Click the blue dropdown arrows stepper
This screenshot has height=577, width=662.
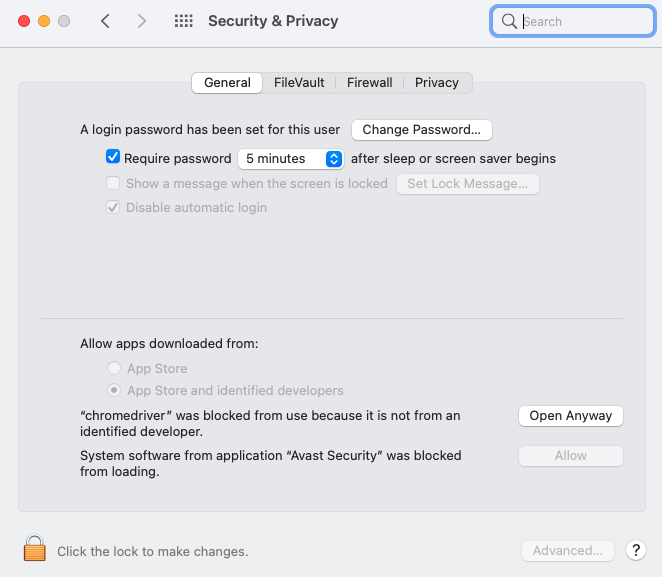pyautogui.click(x=334, y=159)
